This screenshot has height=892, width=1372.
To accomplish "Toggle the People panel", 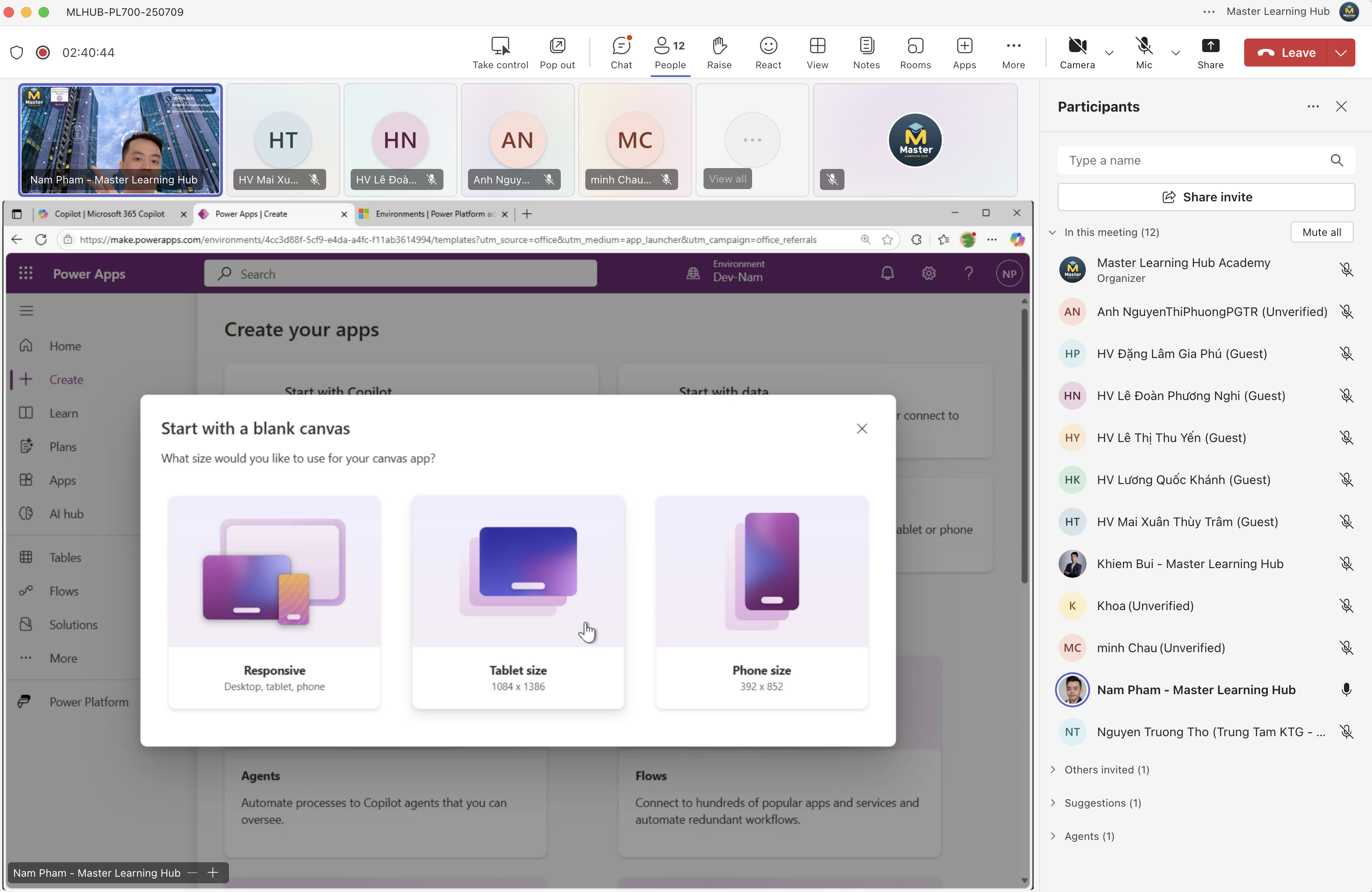I will tap(670, 53).
